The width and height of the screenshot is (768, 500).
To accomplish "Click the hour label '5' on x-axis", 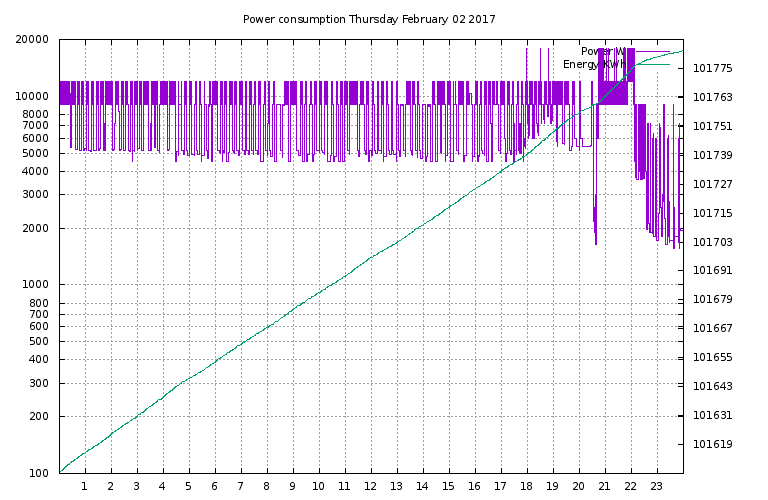I will coord(189,486).
